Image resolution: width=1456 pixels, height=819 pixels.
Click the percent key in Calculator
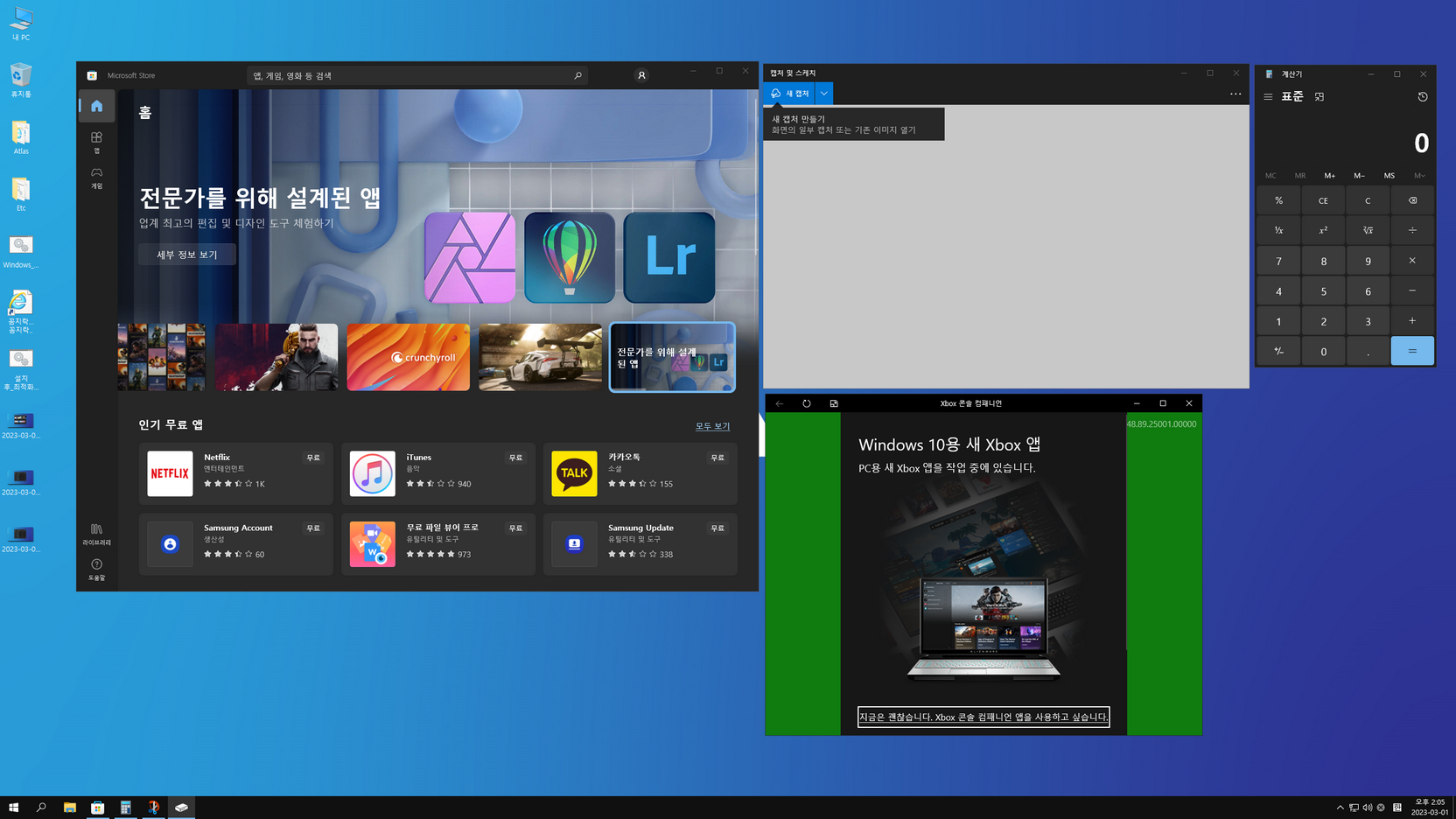click(x=1278, y=200)
